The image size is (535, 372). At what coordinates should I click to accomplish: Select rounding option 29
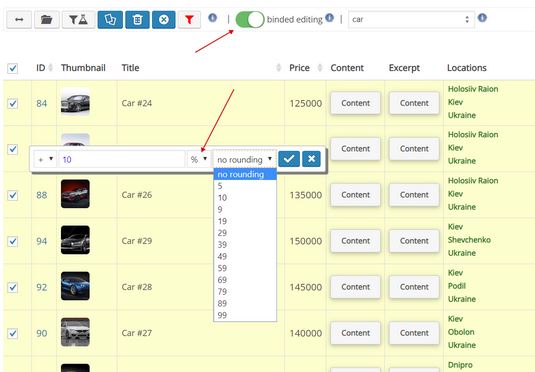(245, 233)
